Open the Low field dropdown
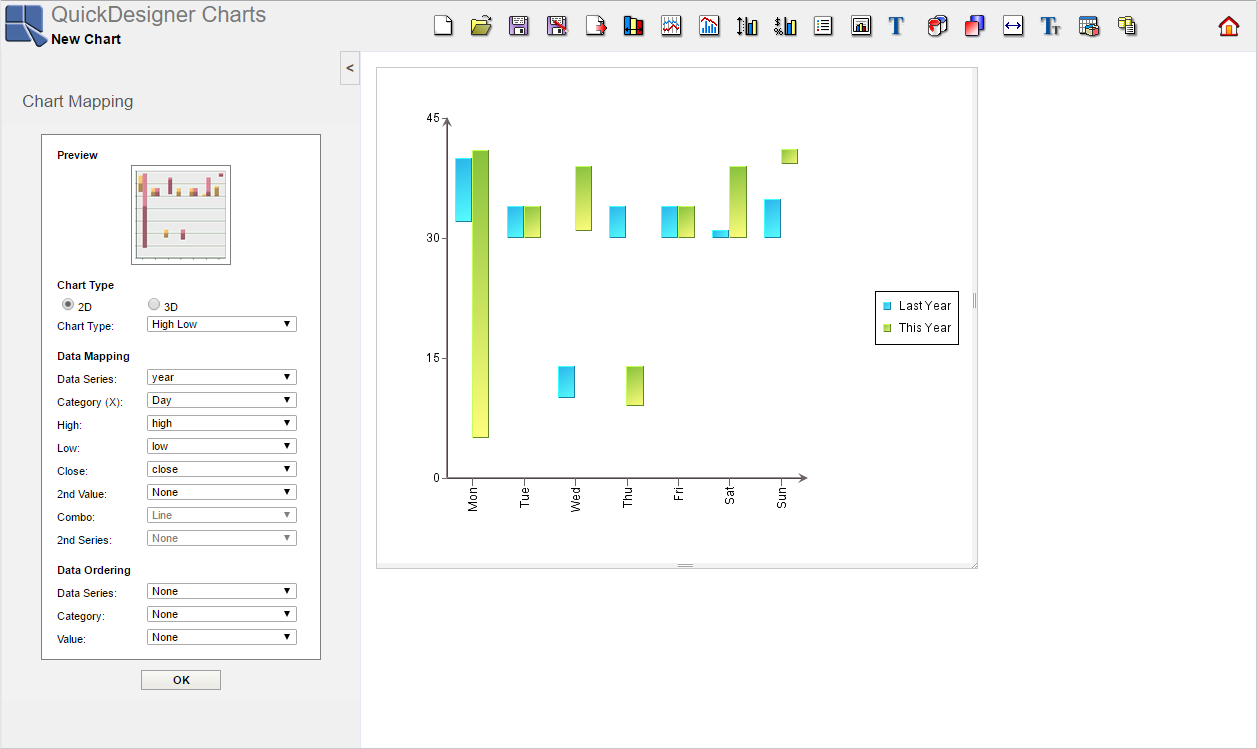Image resolution: width=1257 pixels, height=749 pixels. point(222,447)
